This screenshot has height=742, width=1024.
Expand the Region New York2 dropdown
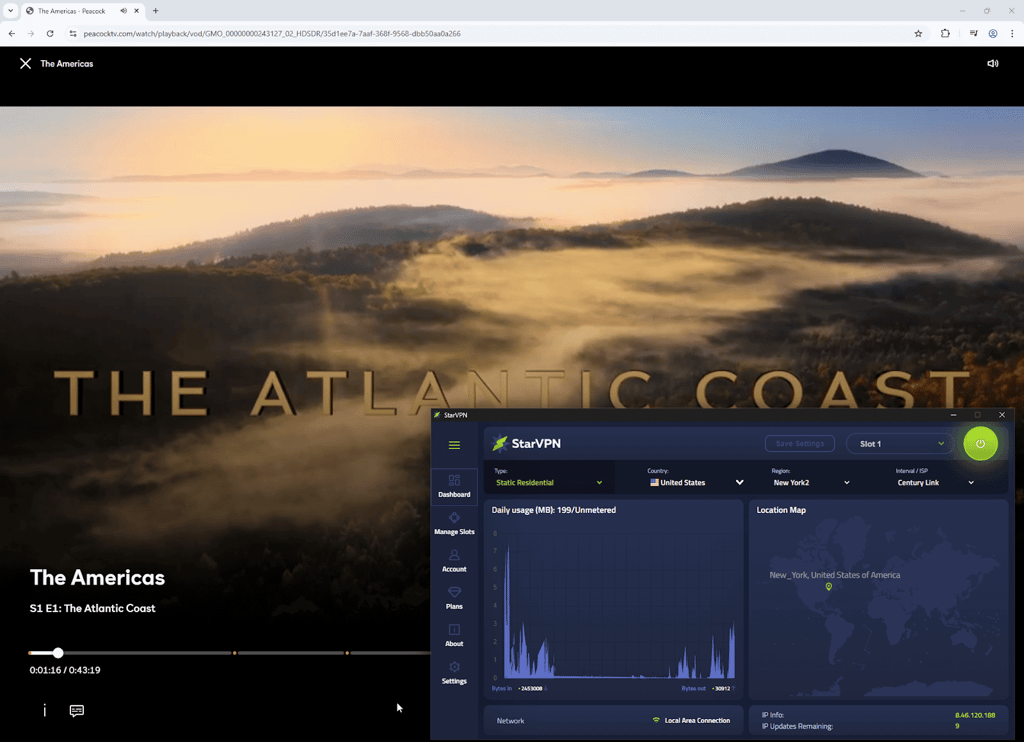[x=811, y=483]
